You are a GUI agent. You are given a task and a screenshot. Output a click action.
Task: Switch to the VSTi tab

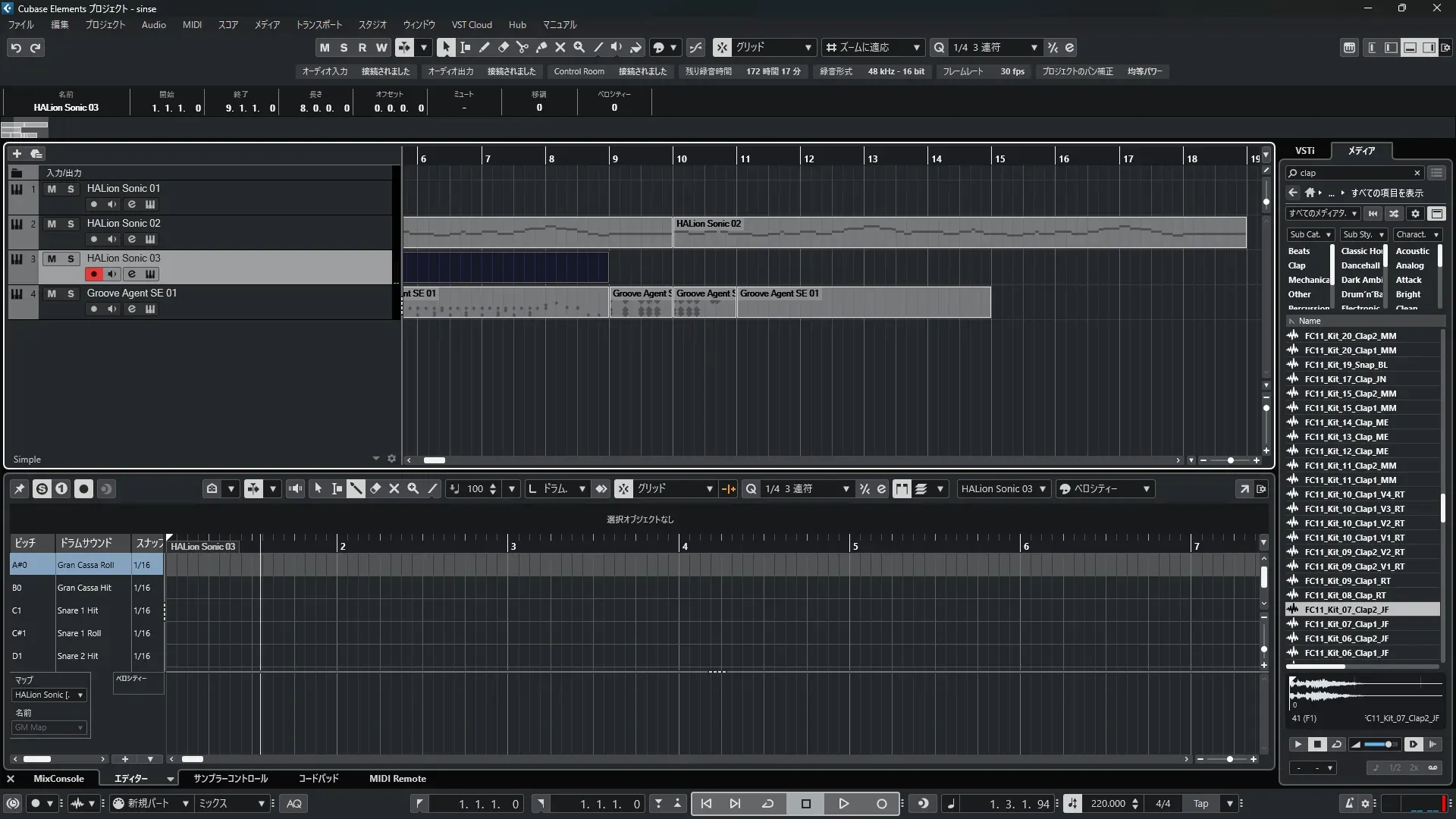(1304, 150)
